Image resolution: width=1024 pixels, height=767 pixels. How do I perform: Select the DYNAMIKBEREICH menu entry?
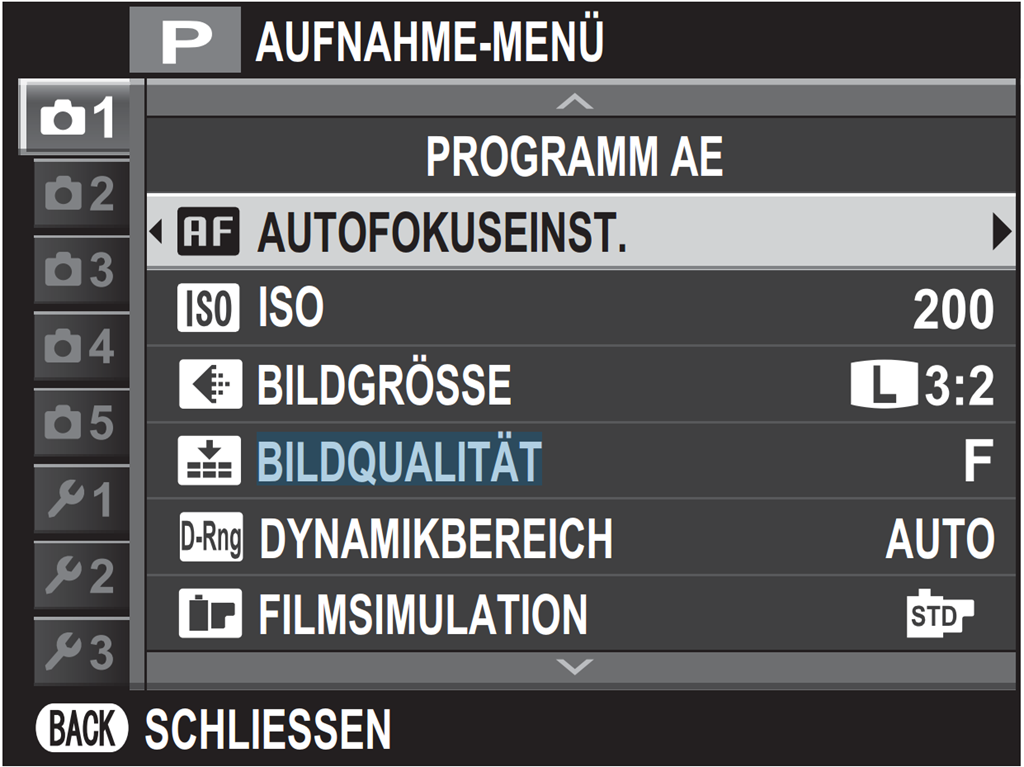(435, 539)
